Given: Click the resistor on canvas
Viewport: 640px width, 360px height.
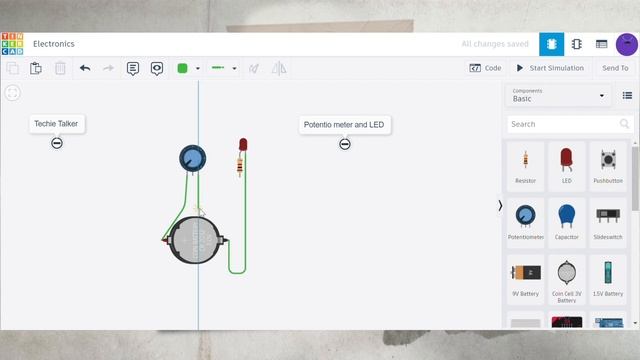Looking at the screenshot, I should pyautogui.click(x=240, y=166).
